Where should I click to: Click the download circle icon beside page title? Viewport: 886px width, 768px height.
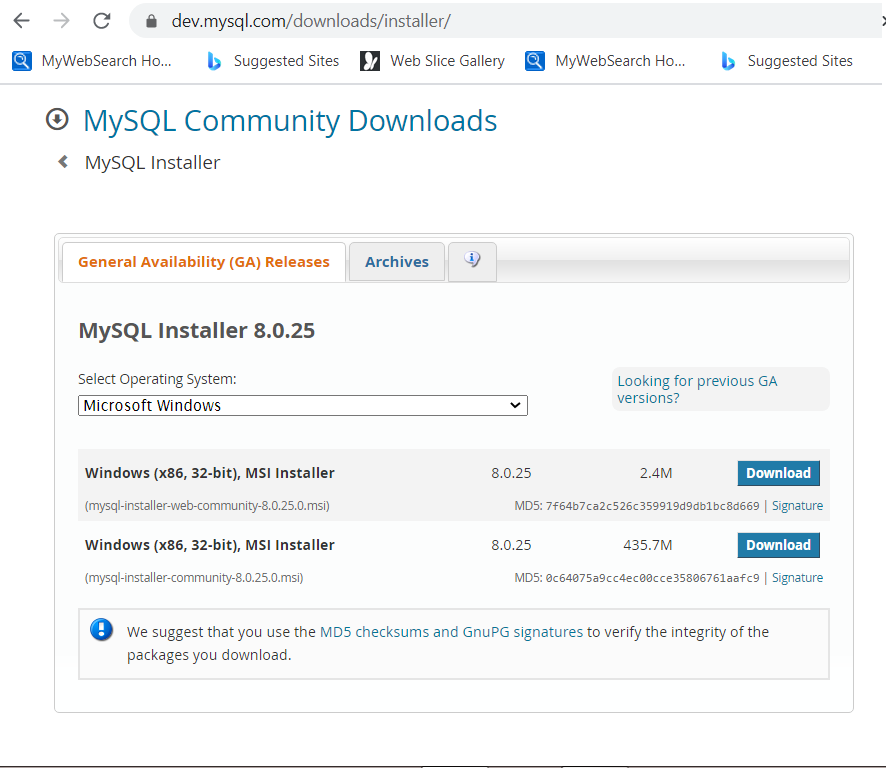click(x=58, y=120)
